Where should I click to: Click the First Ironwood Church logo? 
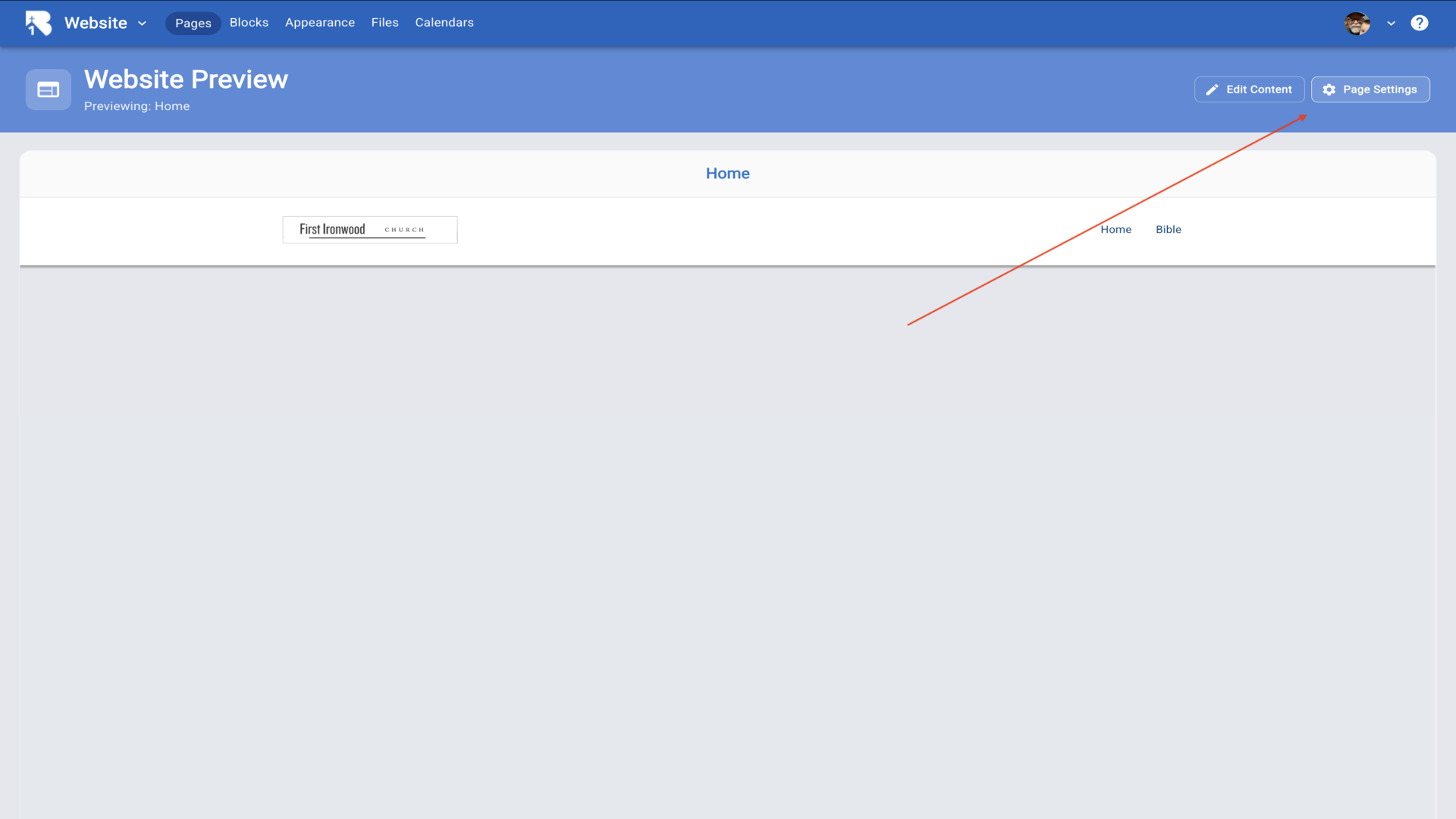click(x=369, y=230)
